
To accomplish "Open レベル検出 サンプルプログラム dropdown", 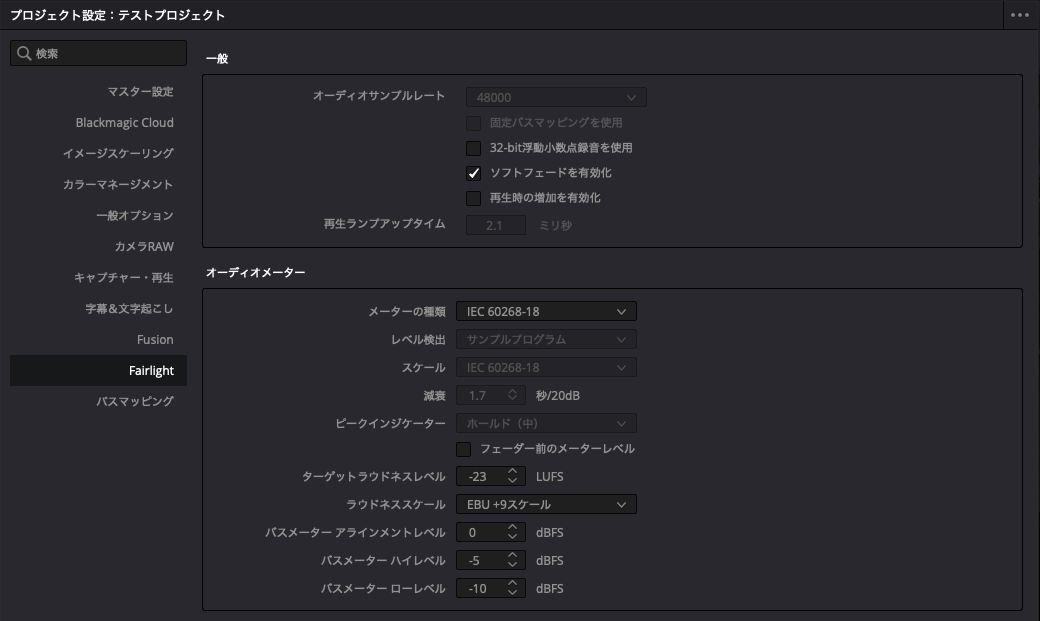I will pyautogui.click(x=546, y=339).
